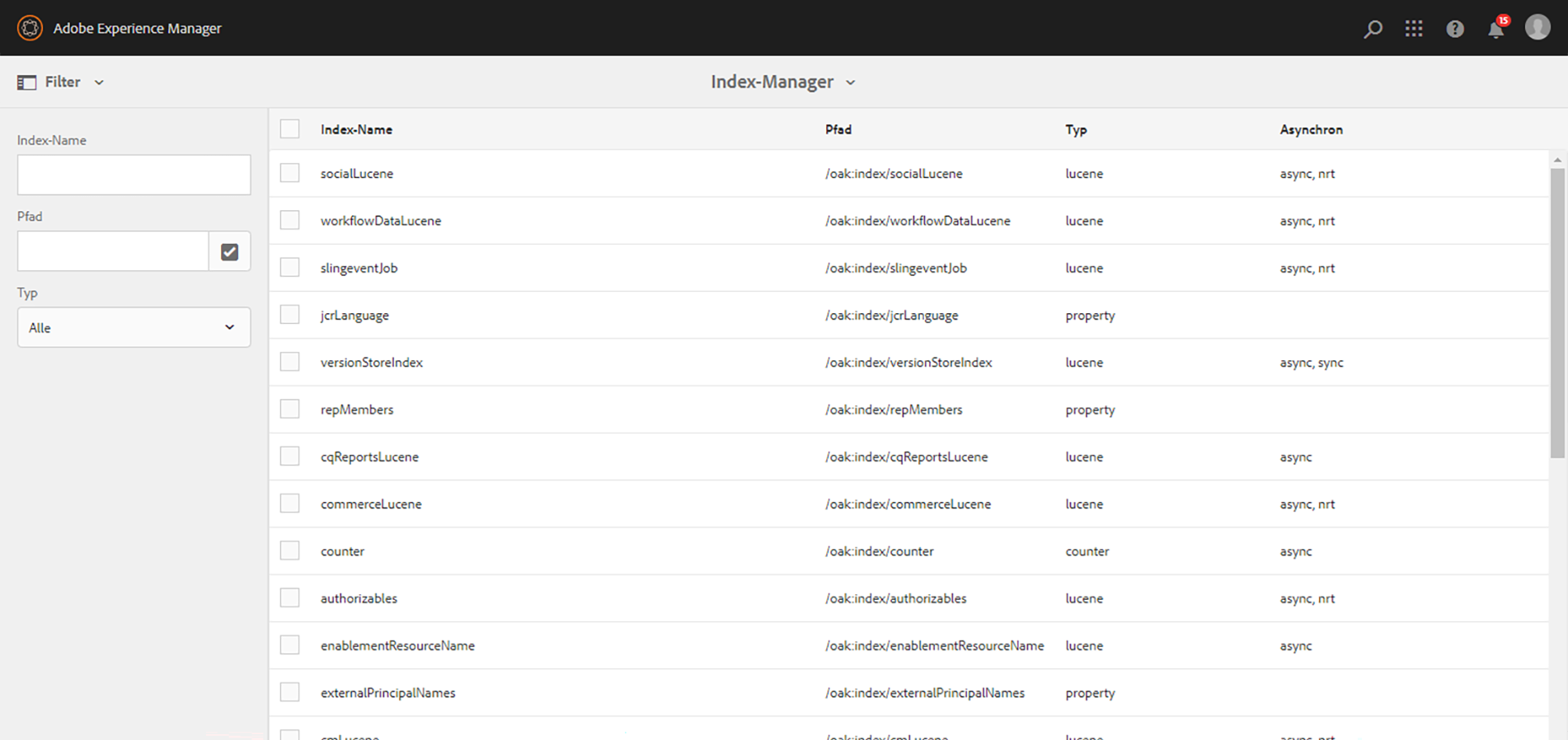The width and height of the screenshot is (1568, 740).
Task: Click the vertical scrollbar thumb
Action: click(x=1557, y=313)
